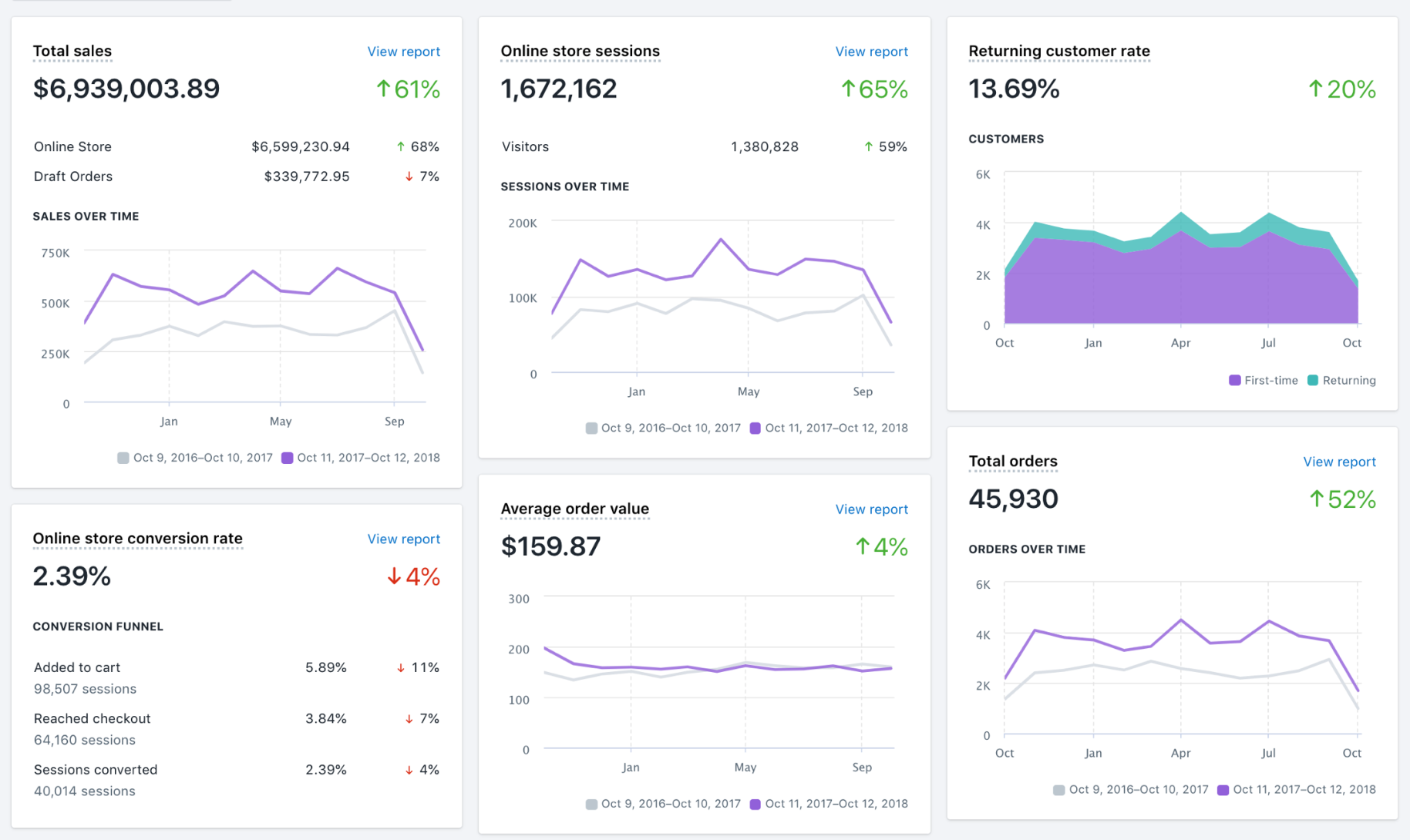Select the Sessions converted funnel row
This screenshot has width=1410, height=840.
237,780
